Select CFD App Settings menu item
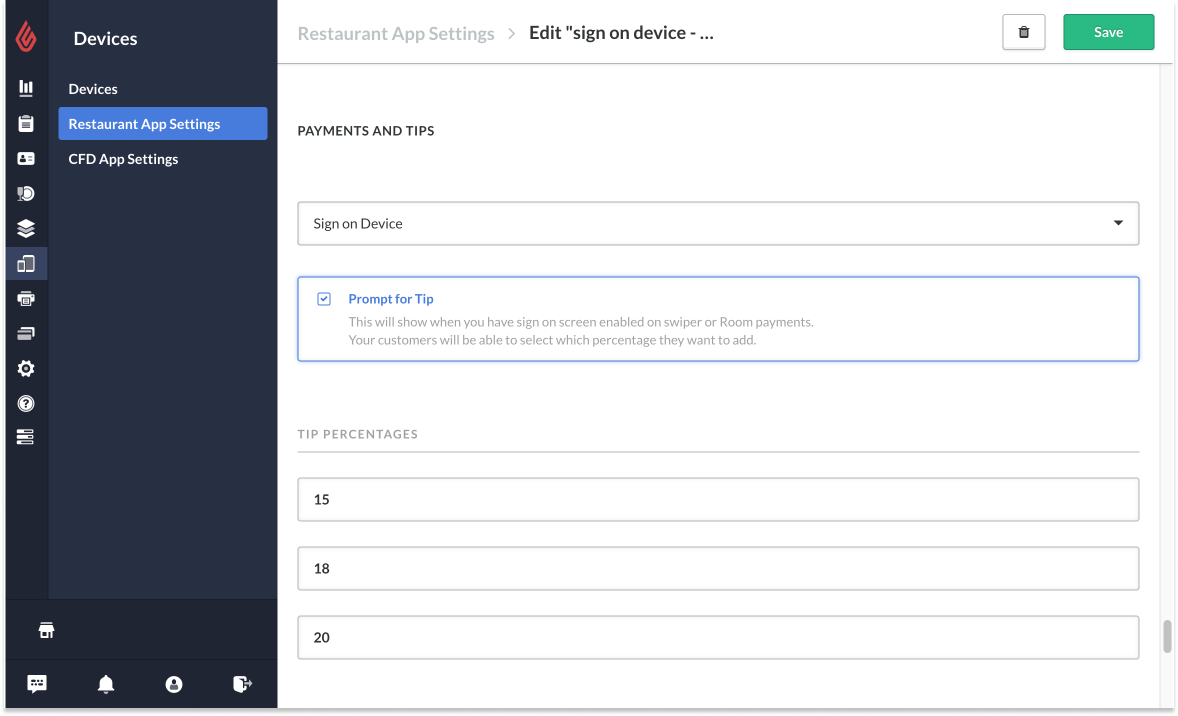The width and height of the screenshot is (1178, 716). click(123, 159)
